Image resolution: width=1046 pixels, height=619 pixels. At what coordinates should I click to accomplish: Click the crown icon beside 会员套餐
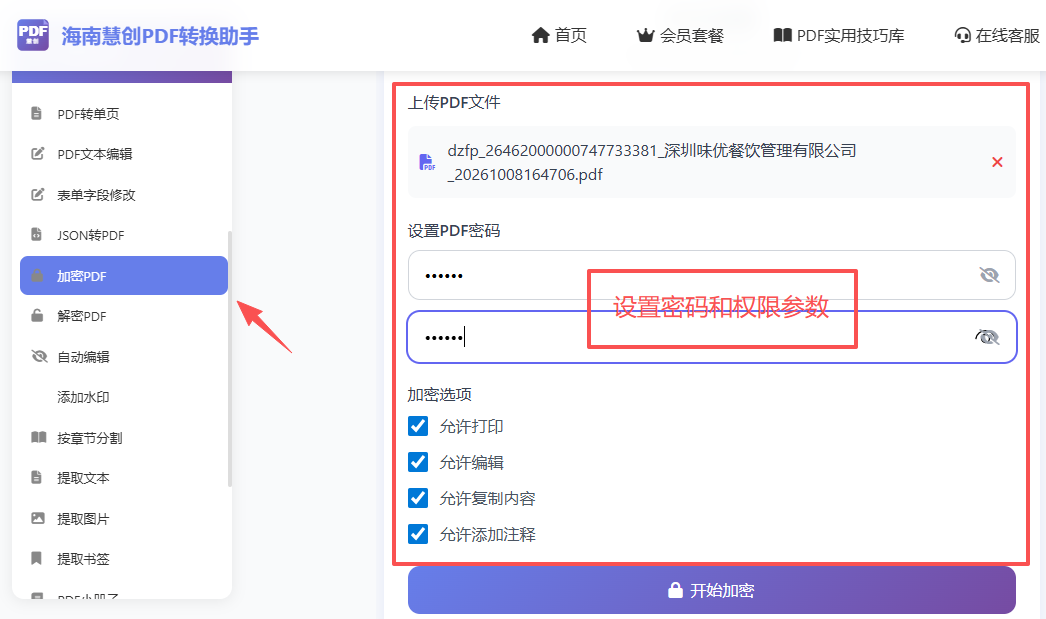coord(645,35)
